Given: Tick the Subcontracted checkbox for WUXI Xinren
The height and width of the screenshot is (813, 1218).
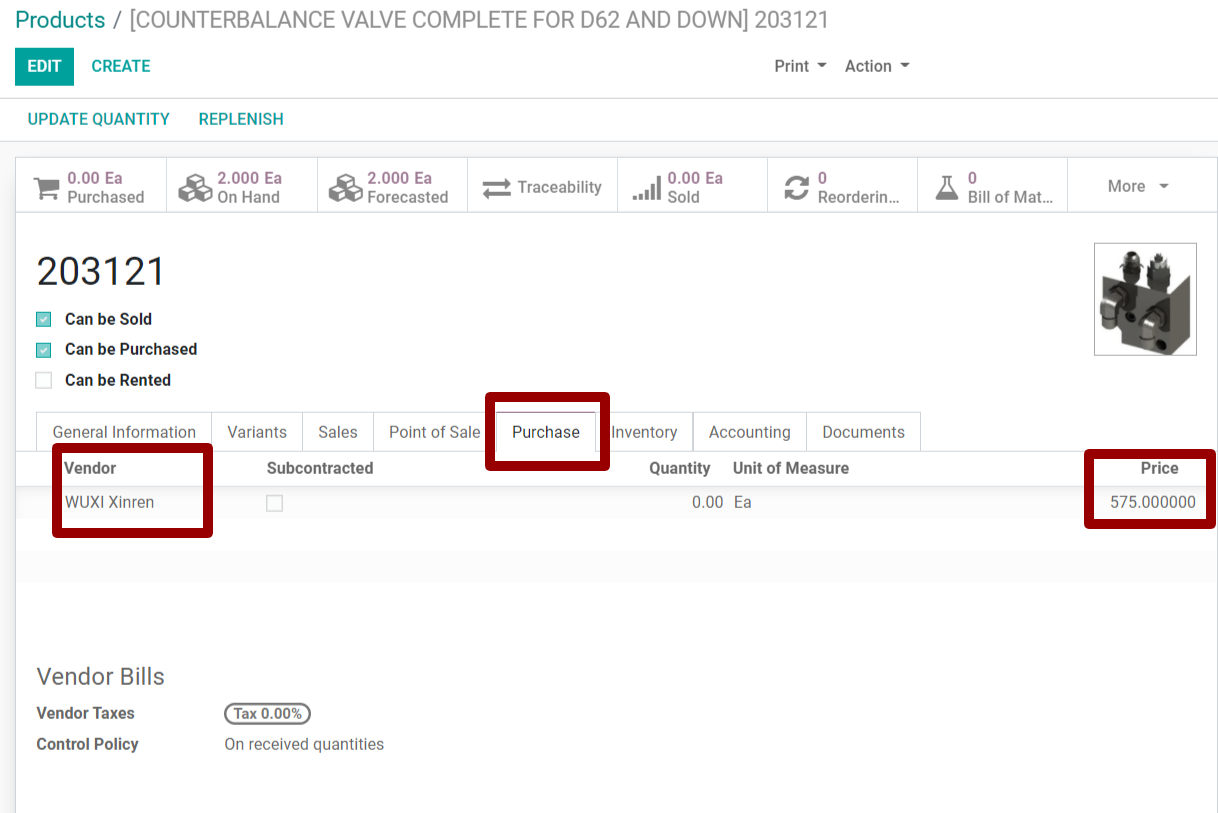Looking at the screenshot, I should (274, 503).
